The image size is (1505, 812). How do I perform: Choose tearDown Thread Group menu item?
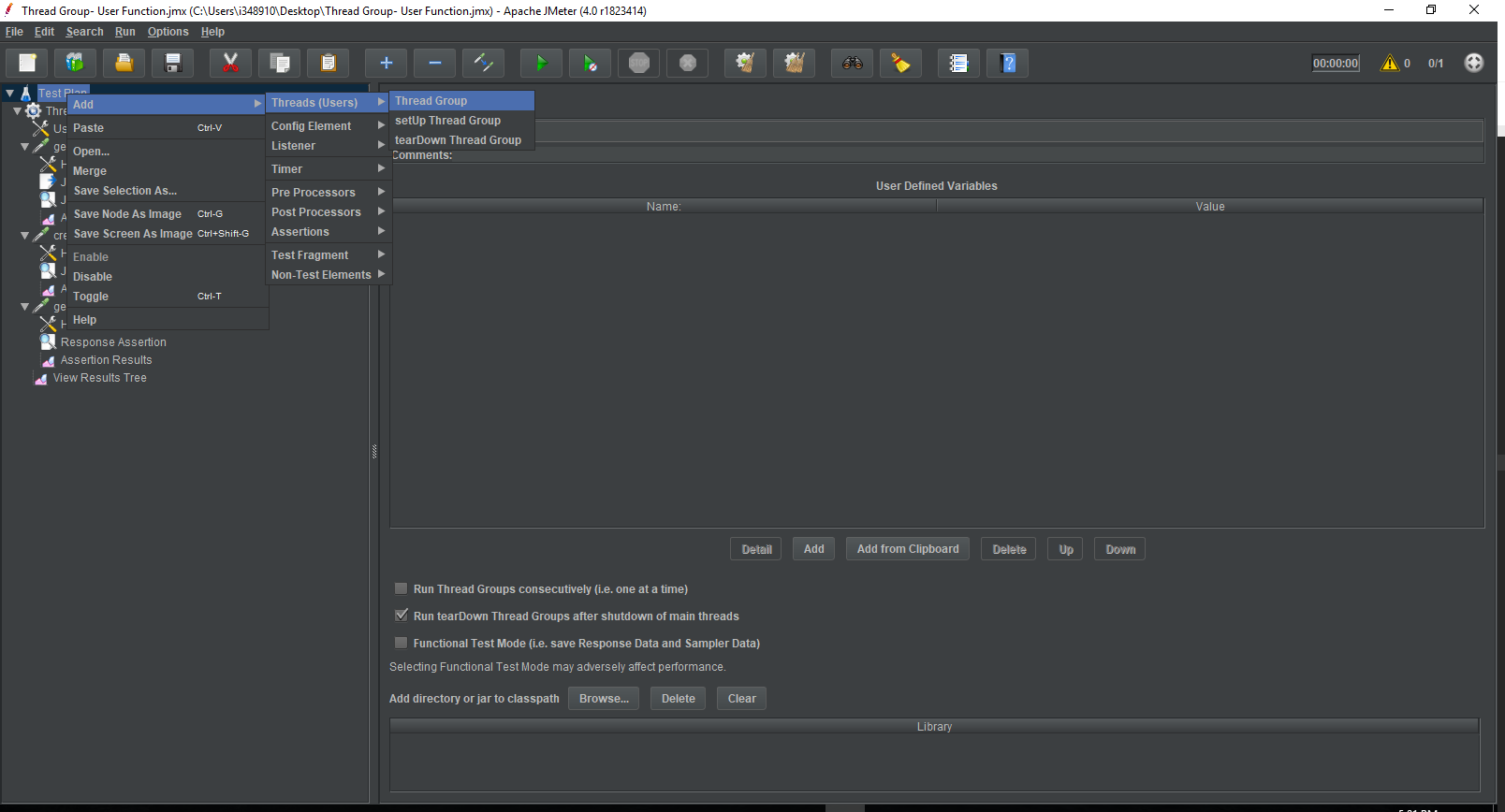461,140
